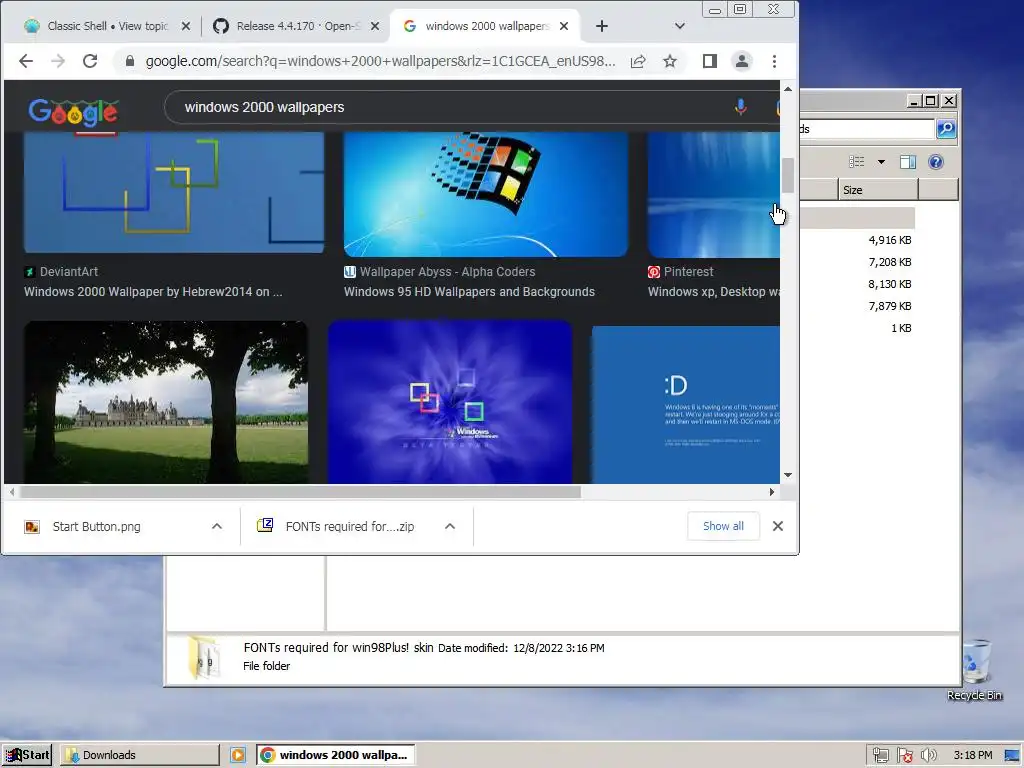Go forward in Chrome browser
1024x768 pixels.
point(58,61)
